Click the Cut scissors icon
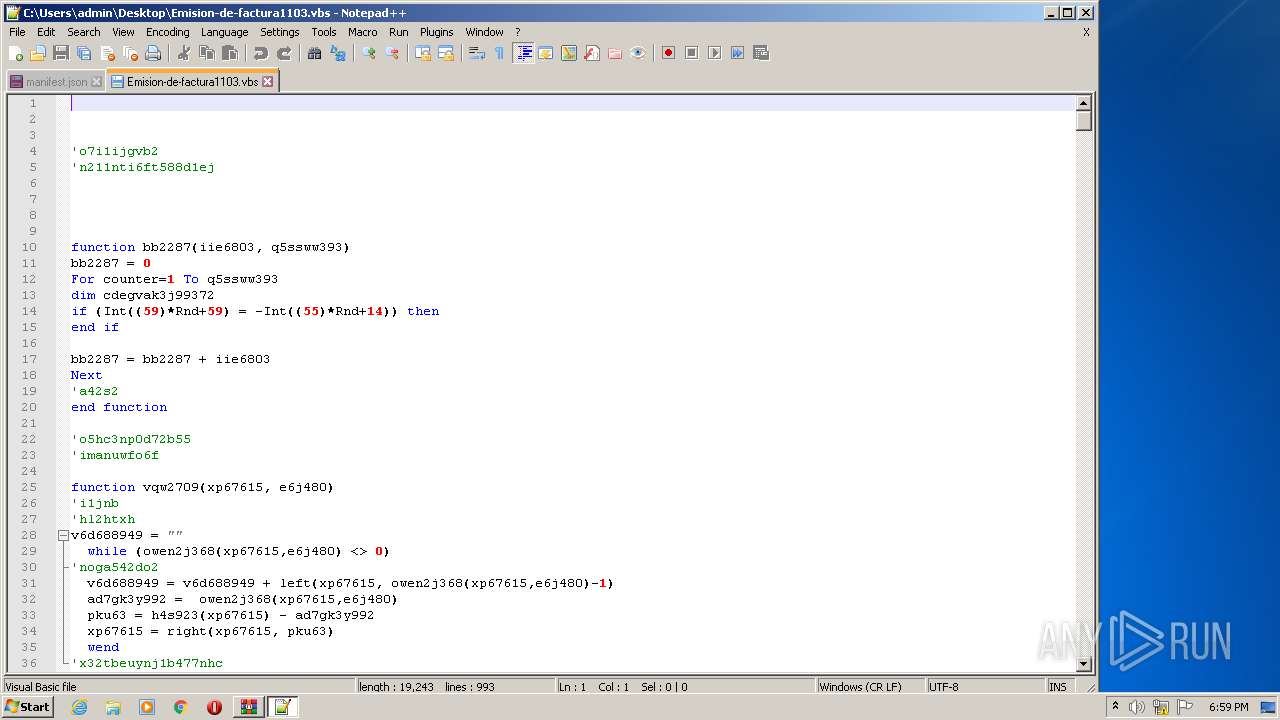 coord(184,53)
